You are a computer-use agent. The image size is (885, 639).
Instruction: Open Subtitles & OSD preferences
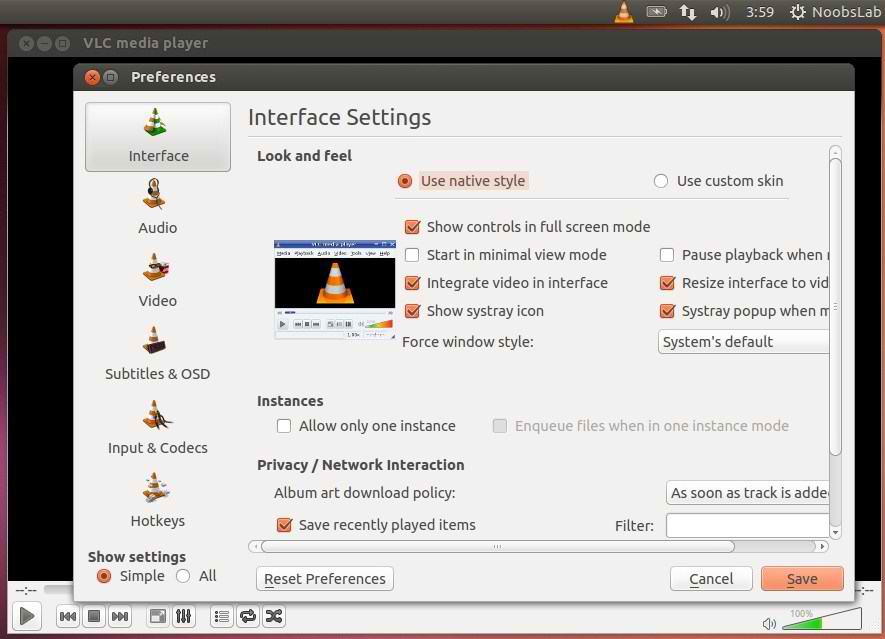(157, 352)
